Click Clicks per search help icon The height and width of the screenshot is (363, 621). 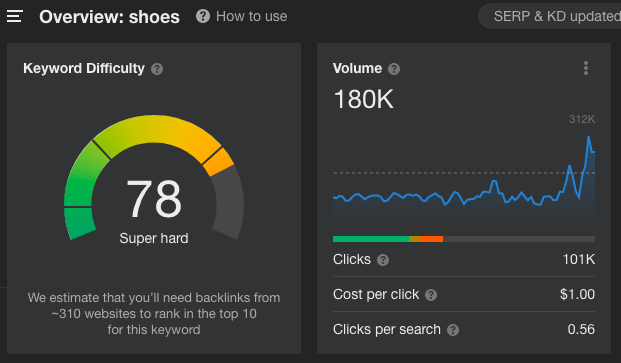(x=453, y=330)
